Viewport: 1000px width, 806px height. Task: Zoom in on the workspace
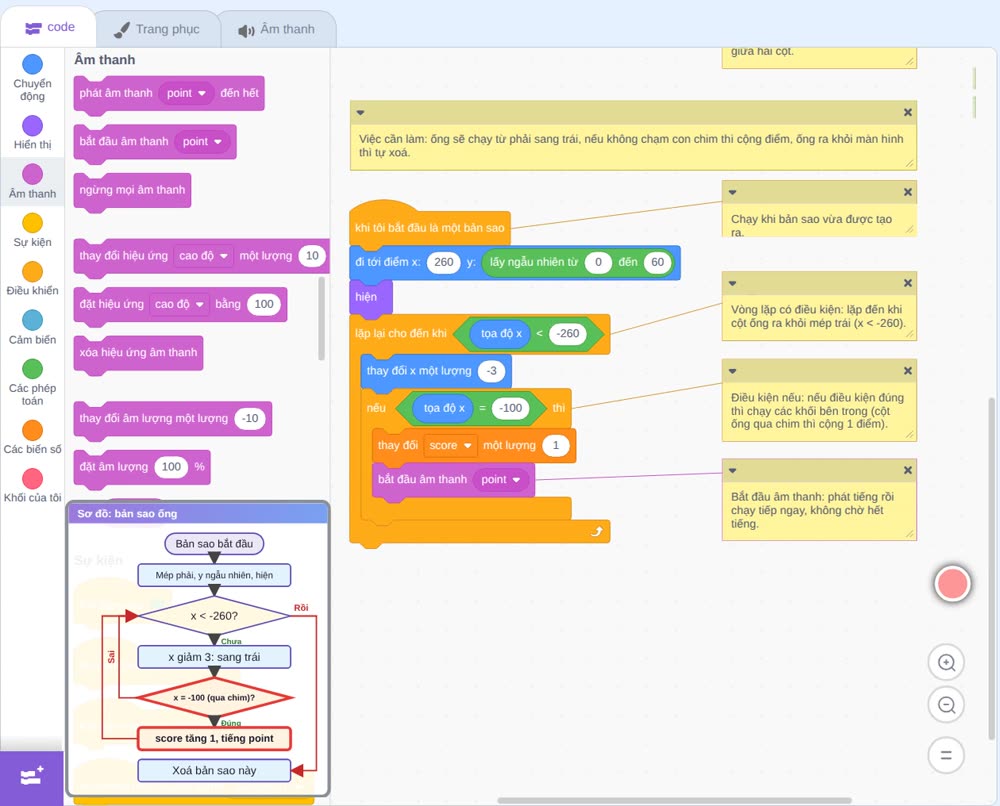tap(946, 663)
